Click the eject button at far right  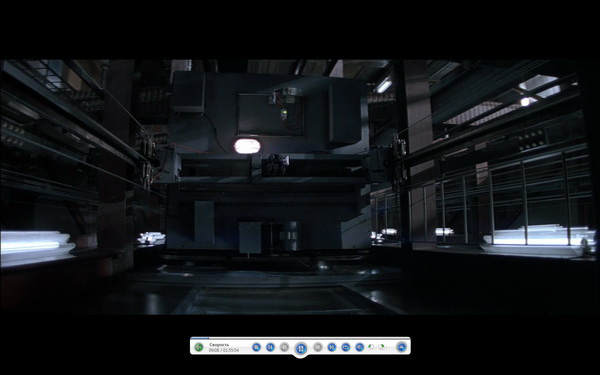point(401,347)
